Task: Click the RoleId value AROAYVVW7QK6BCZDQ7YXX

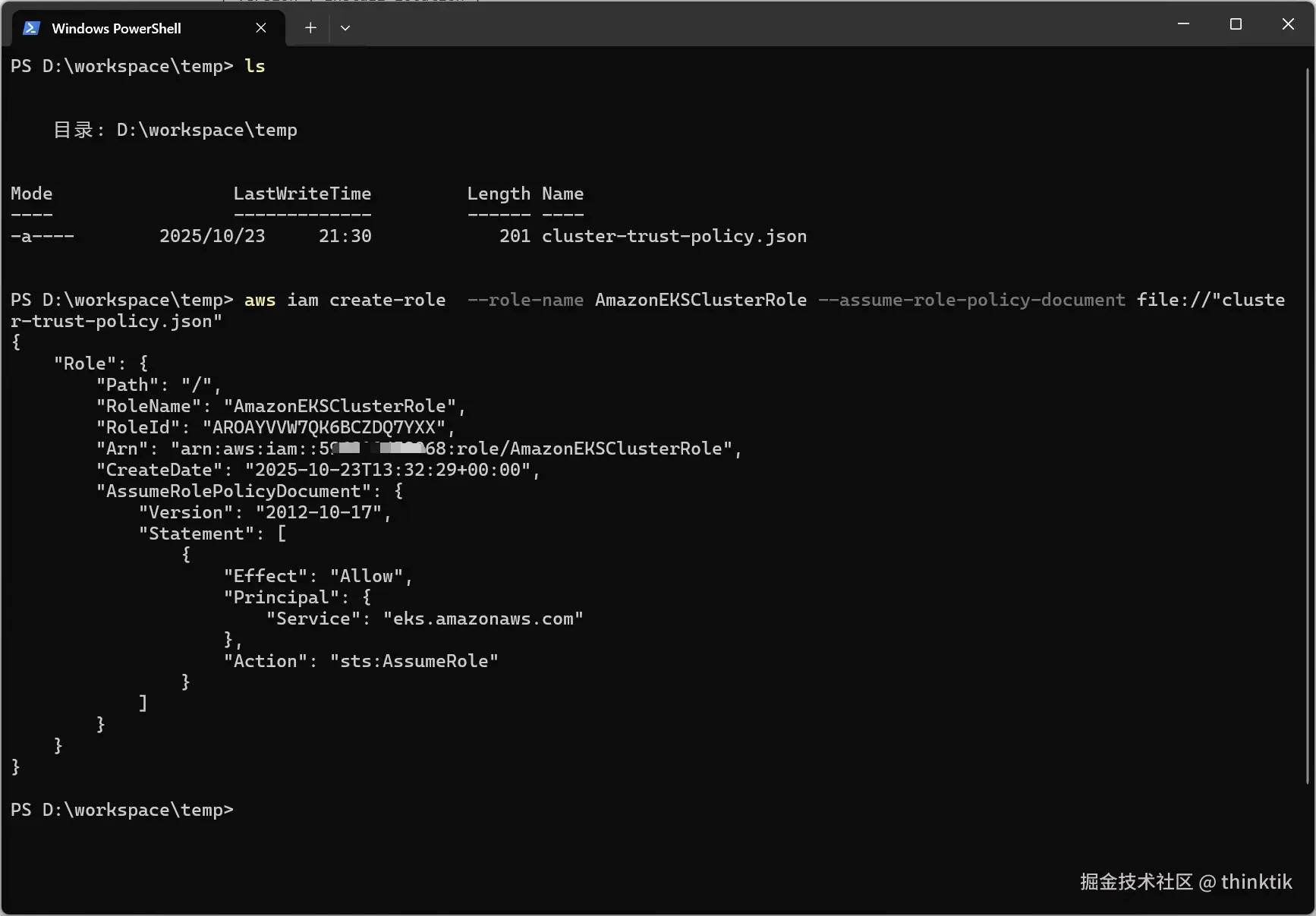Action: pos(323,428)
